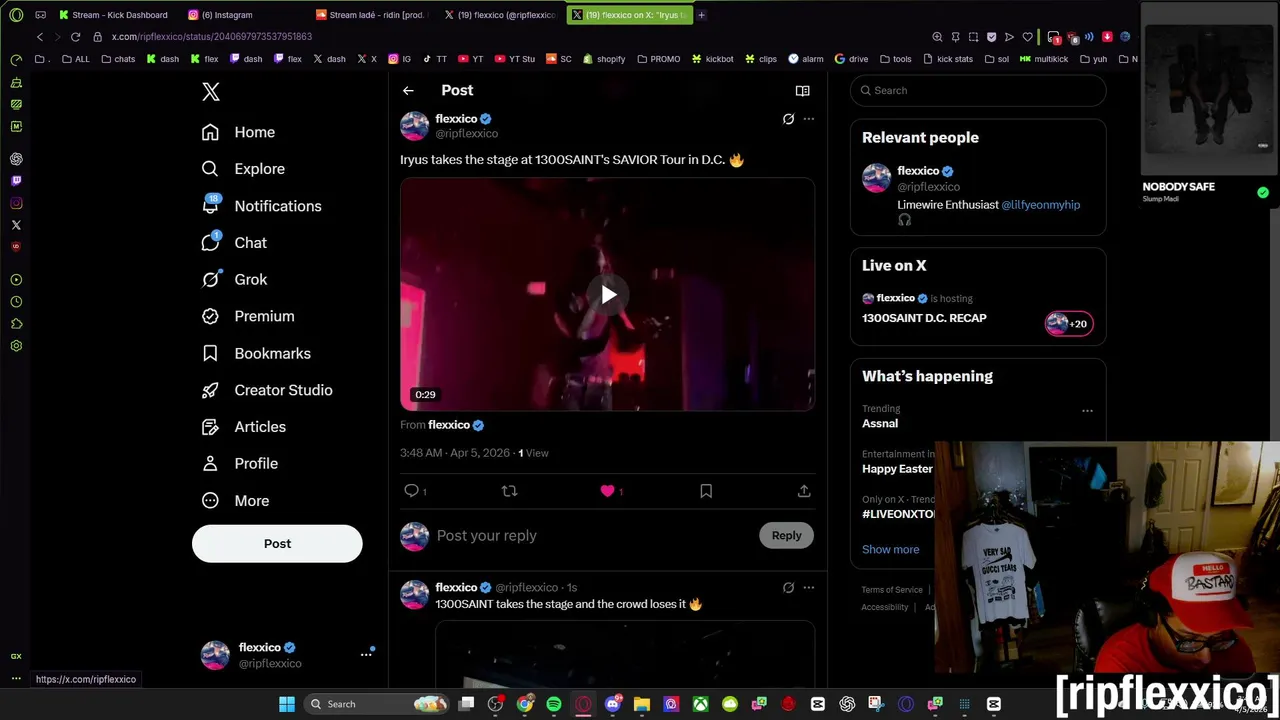Screen dimensions: 1280x720
Task: Toggle the pink like heart
Action: [607, 491]
